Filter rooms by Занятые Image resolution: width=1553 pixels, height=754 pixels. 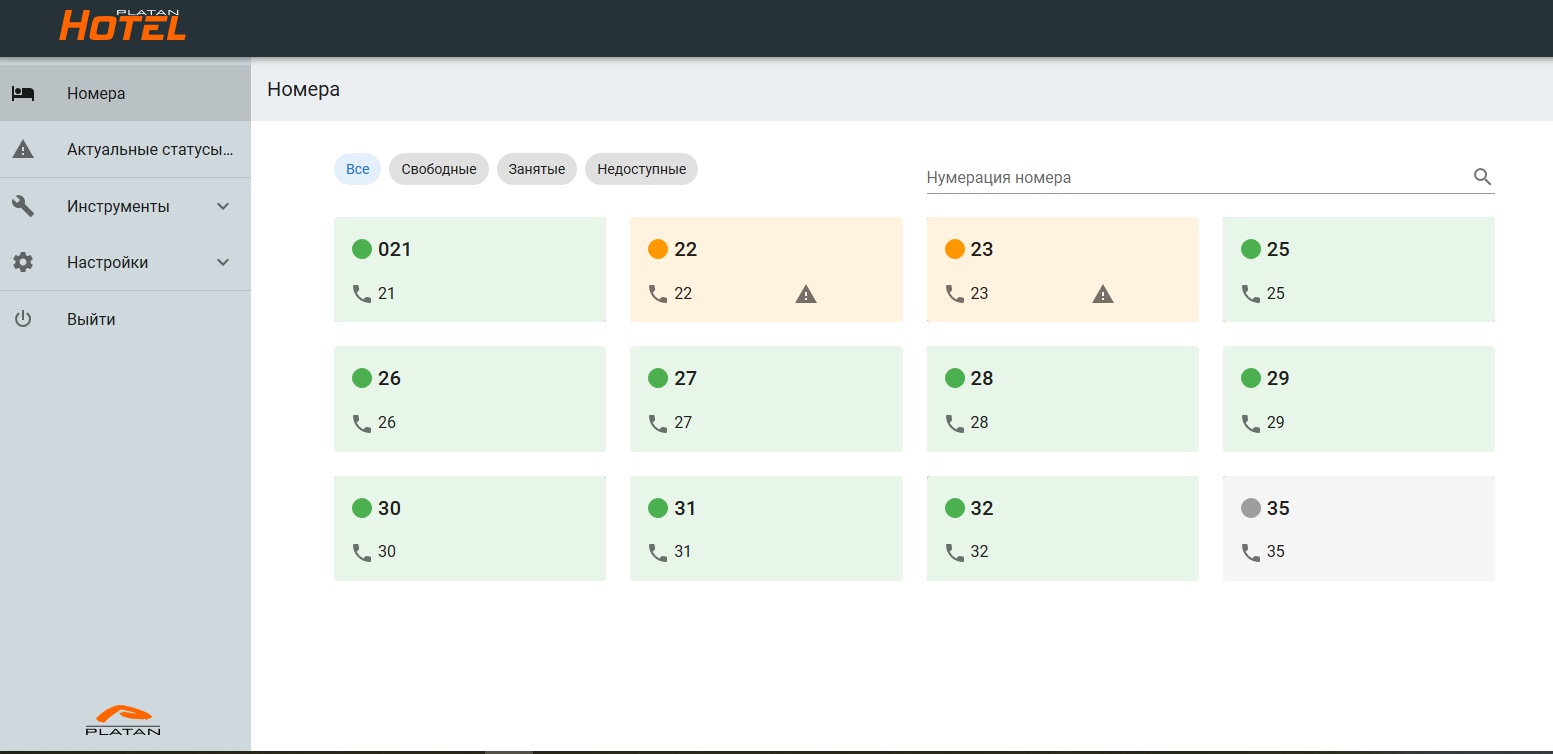tap(537, 169)
